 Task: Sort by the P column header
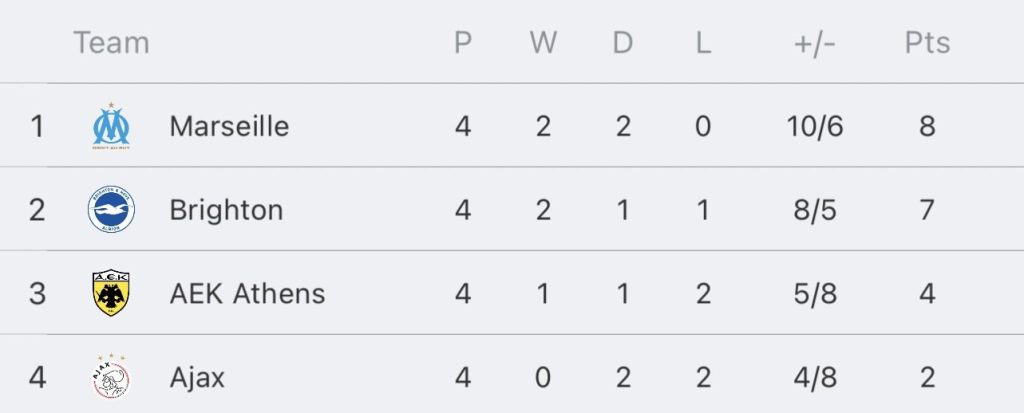pos(462,42)
